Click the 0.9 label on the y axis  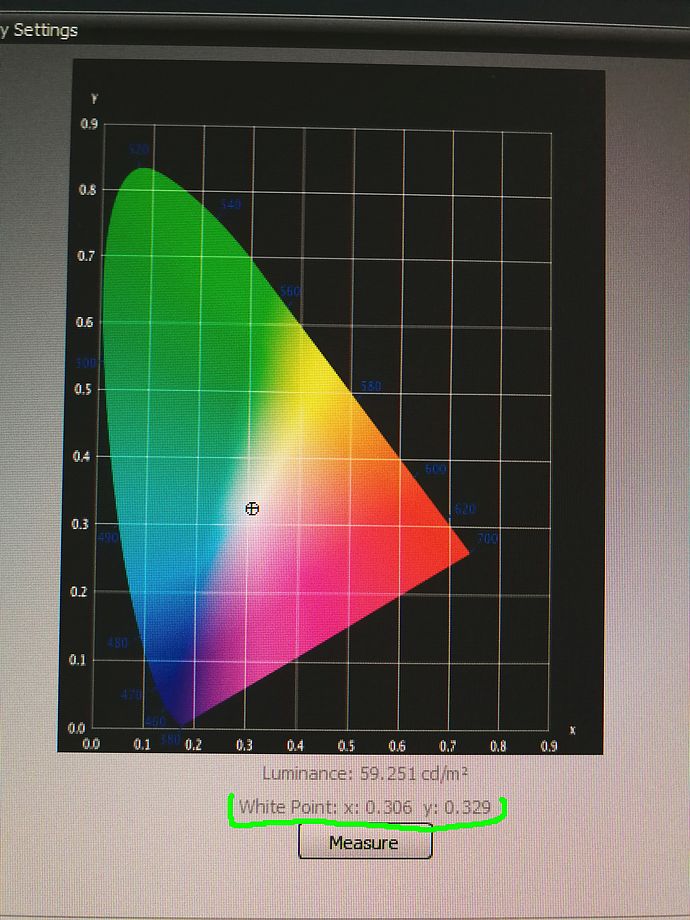90,124
